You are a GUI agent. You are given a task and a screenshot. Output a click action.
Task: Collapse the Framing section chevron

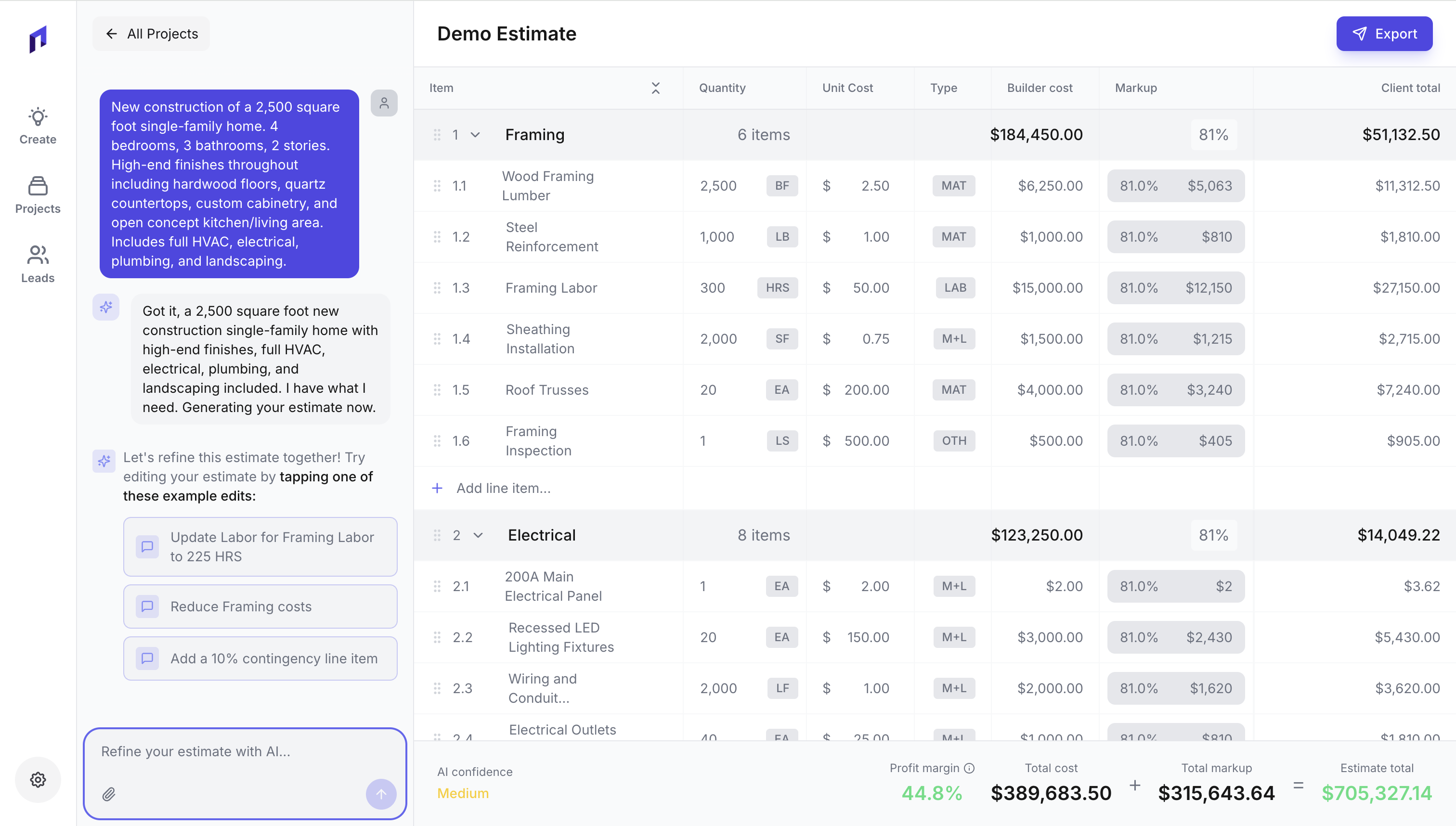[x=476, y=135]
